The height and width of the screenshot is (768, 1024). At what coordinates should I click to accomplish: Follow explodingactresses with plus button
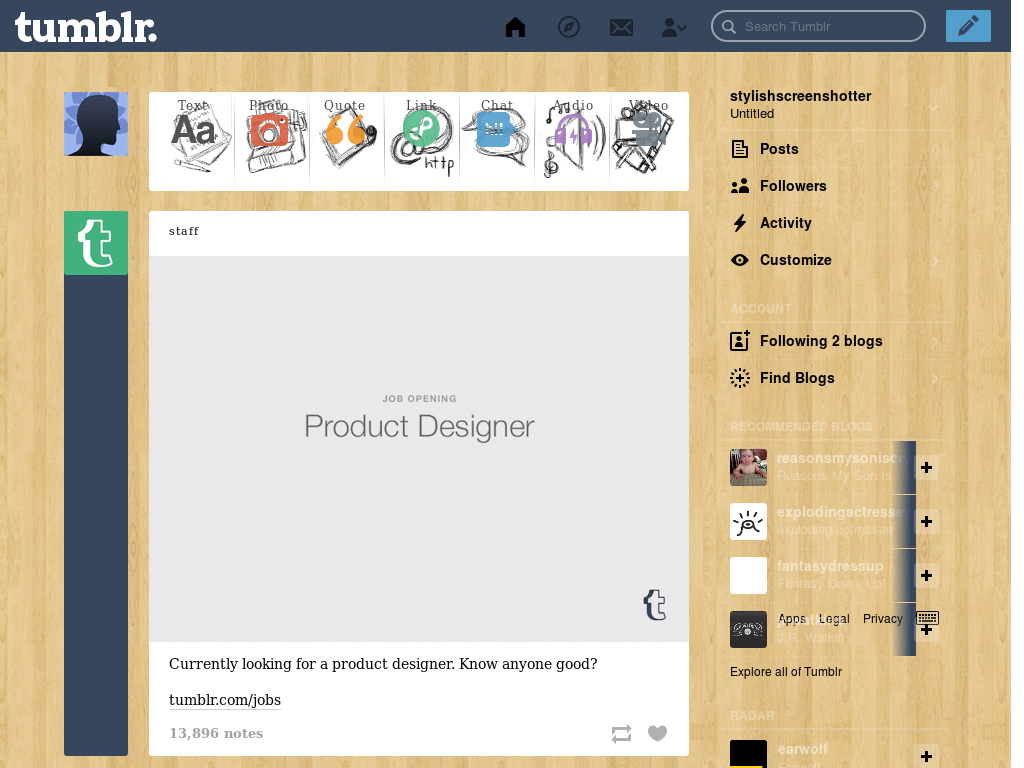coord(926,522)
